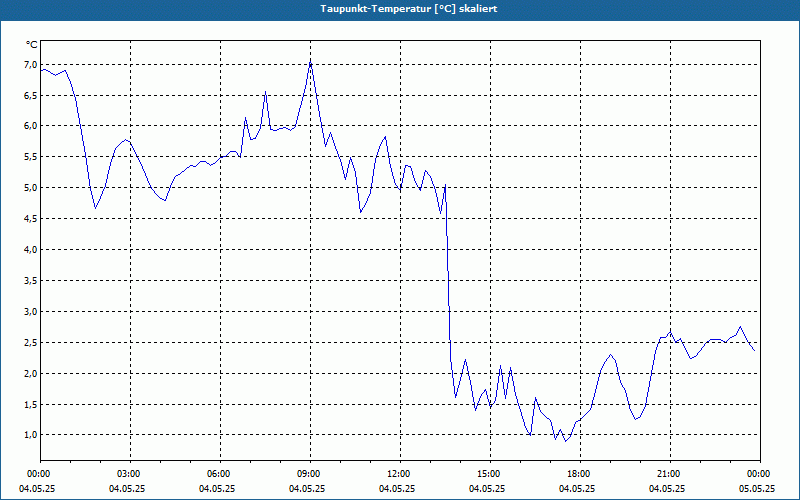Choose the 04.05.25 date under 21:00
800x500 pixels.
[667, 489]
